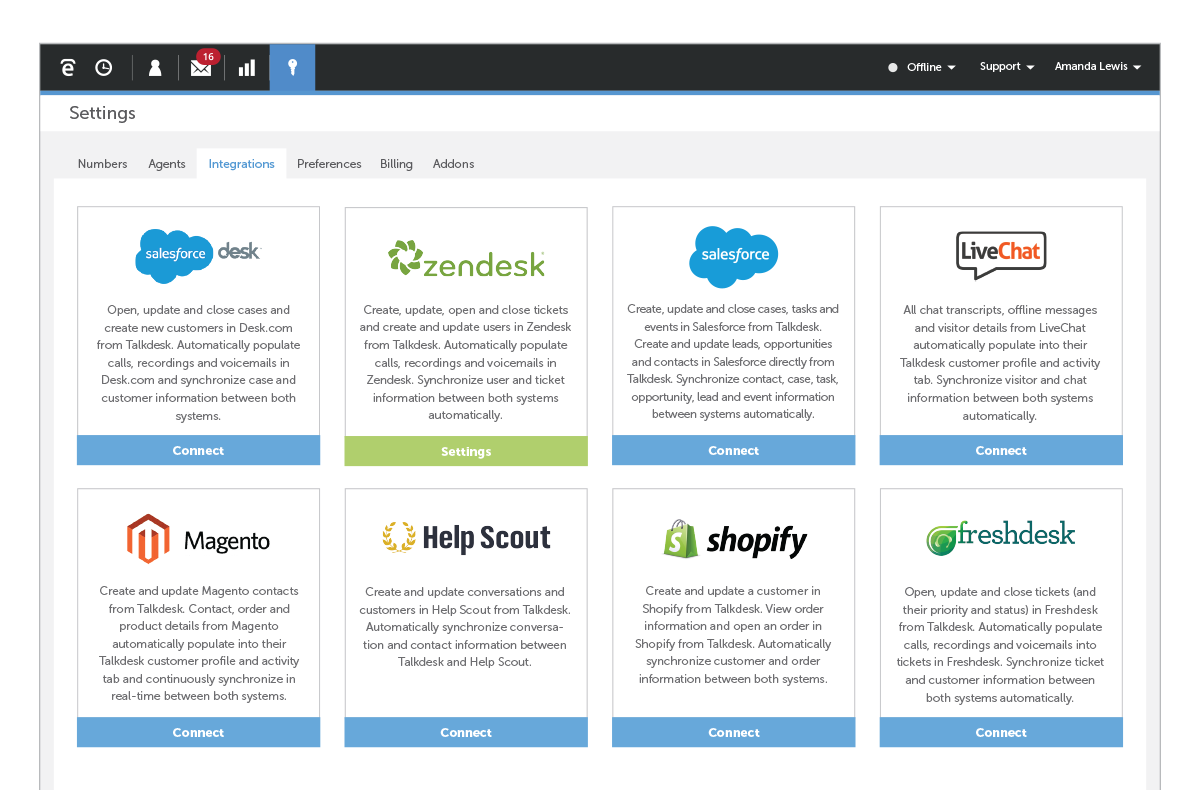Click the Desk.com description text
The width and height of the screenshot is (1200, 790).
point(198,363)
